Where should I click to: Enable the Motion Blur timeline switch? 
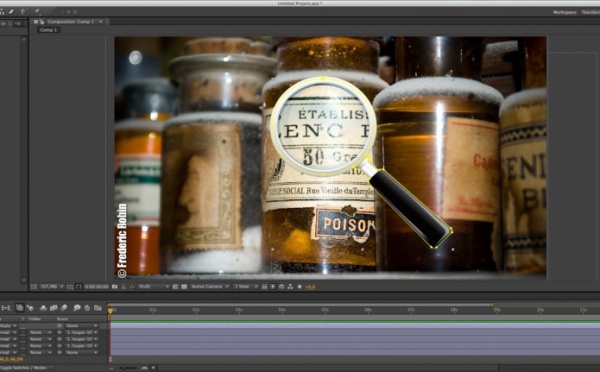click(x=64, y=308)
